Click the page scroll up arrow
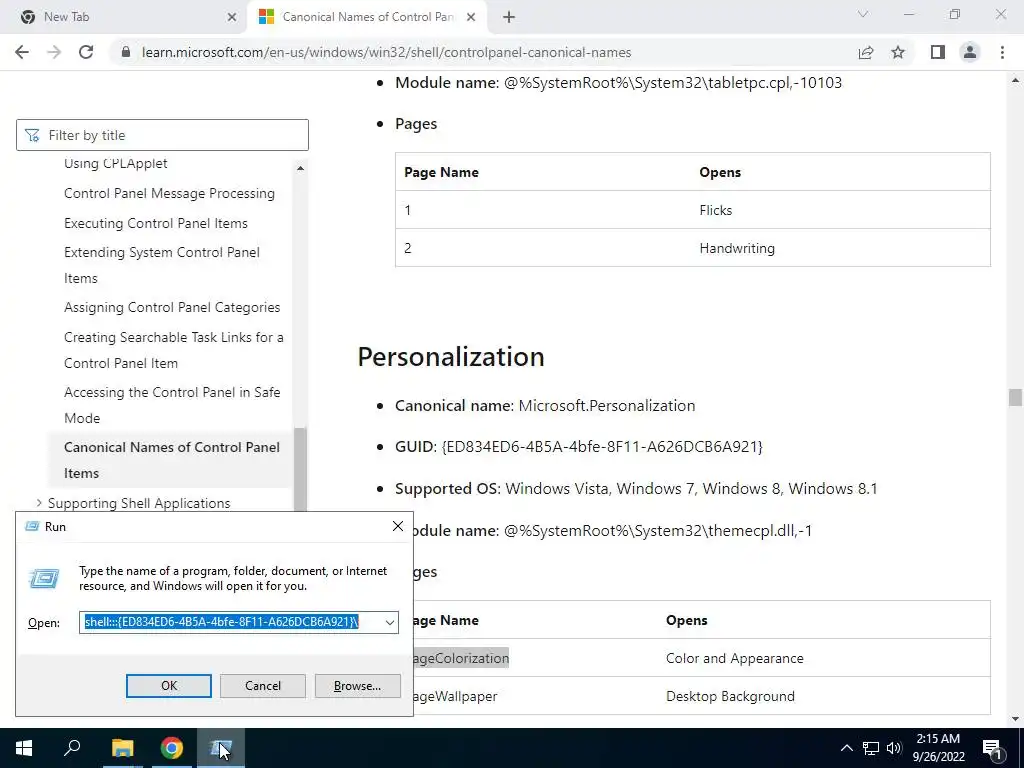1024x768 pixels. pos(1015,80)
